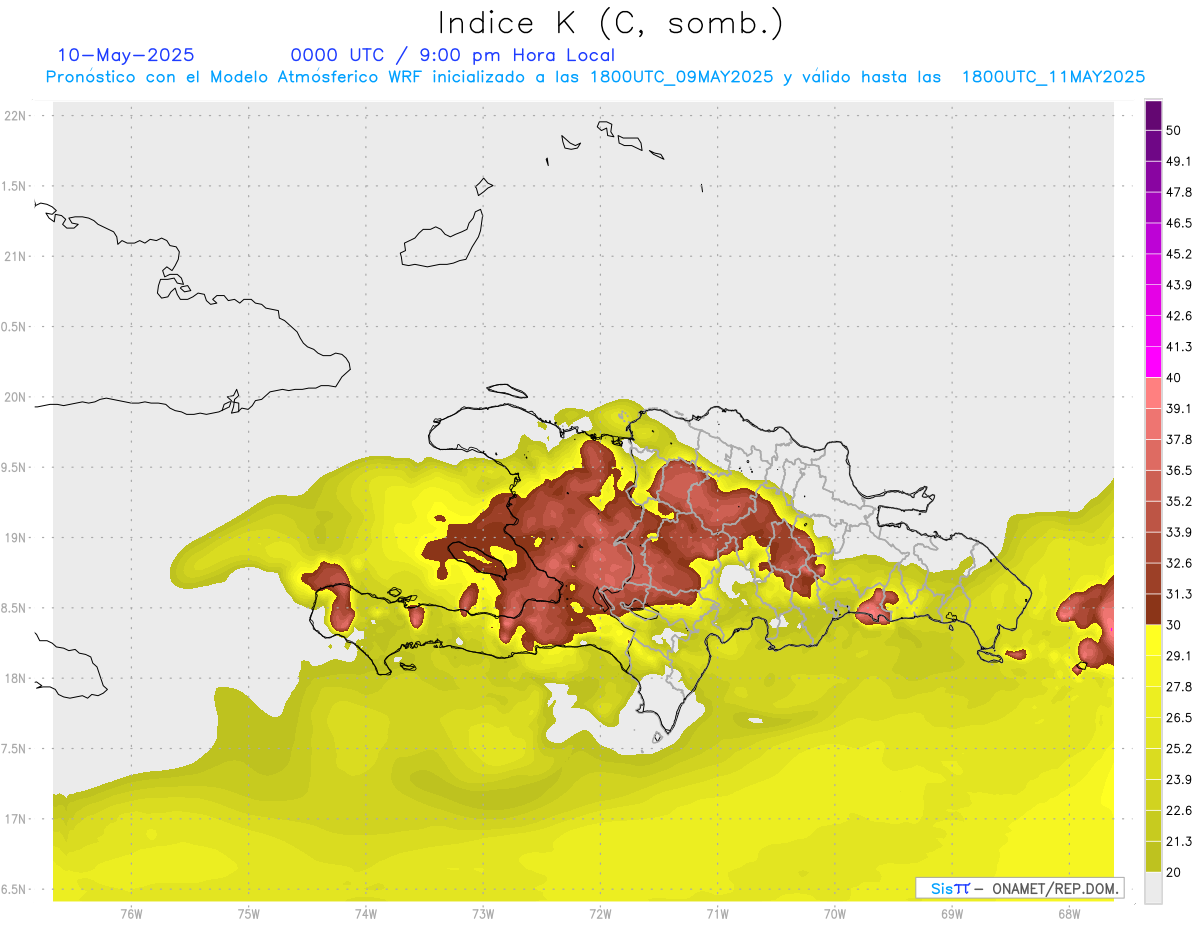
Task: Click the "19N" latitude label
Action: click(15, 538)
